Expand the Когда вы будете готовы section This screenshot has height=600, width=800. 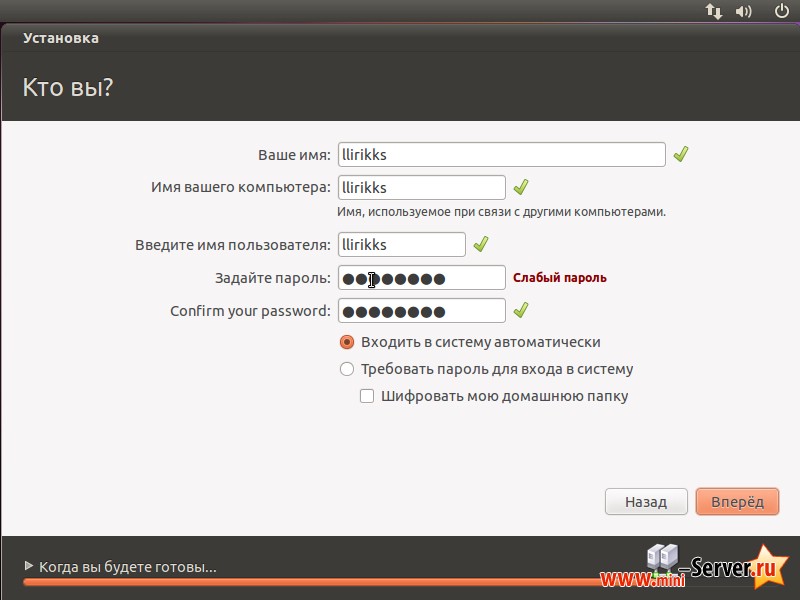tap(120, 566)
